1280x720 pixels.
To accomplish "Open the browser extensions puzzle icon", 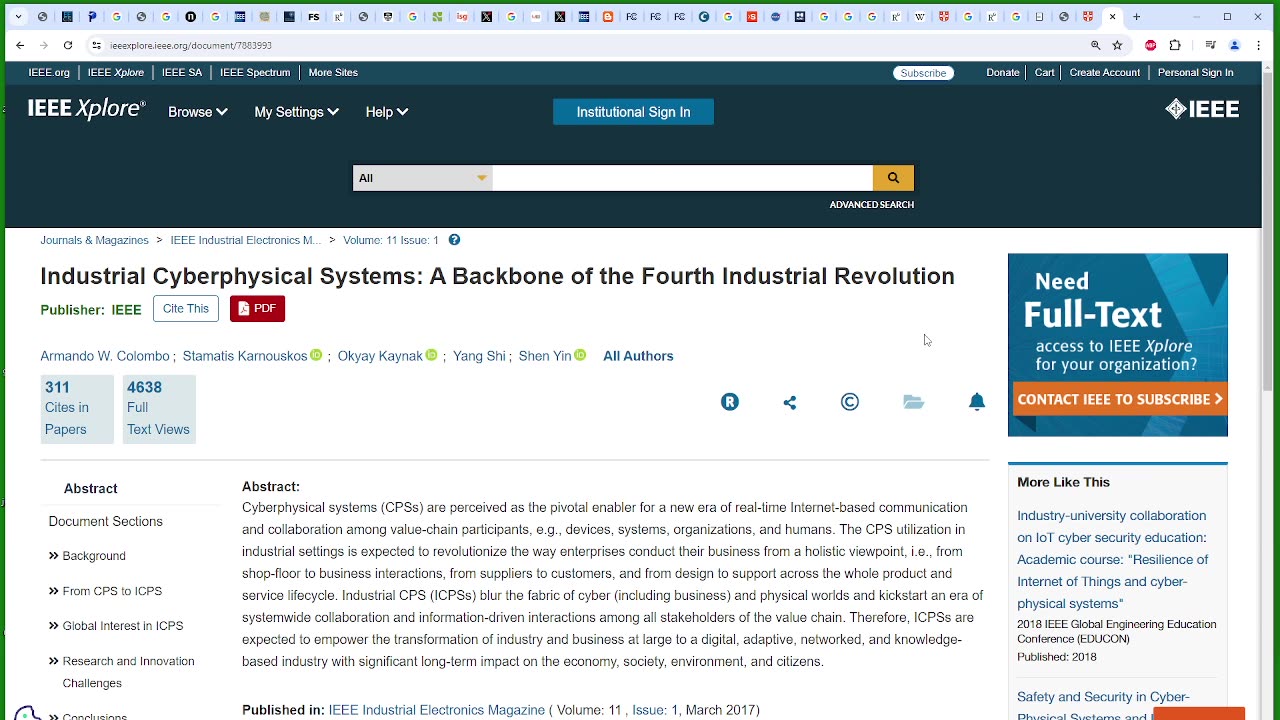I will pos(1175,45).
